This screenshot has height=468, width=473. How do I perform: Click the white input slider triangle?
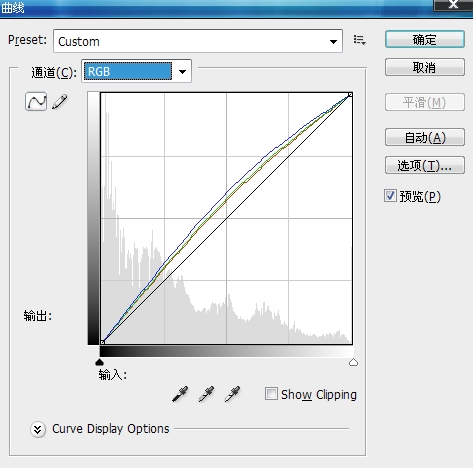tap(353, 362)
